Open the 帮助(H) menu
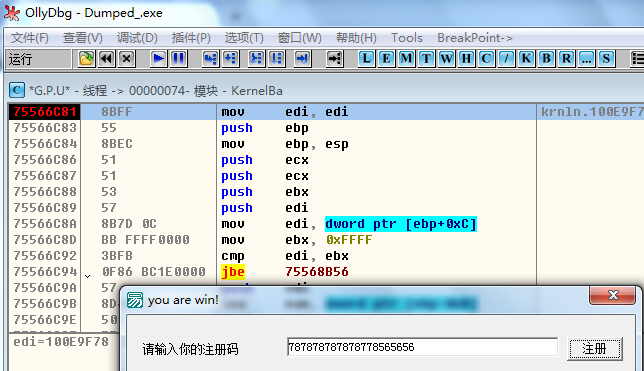 point(356,38)
